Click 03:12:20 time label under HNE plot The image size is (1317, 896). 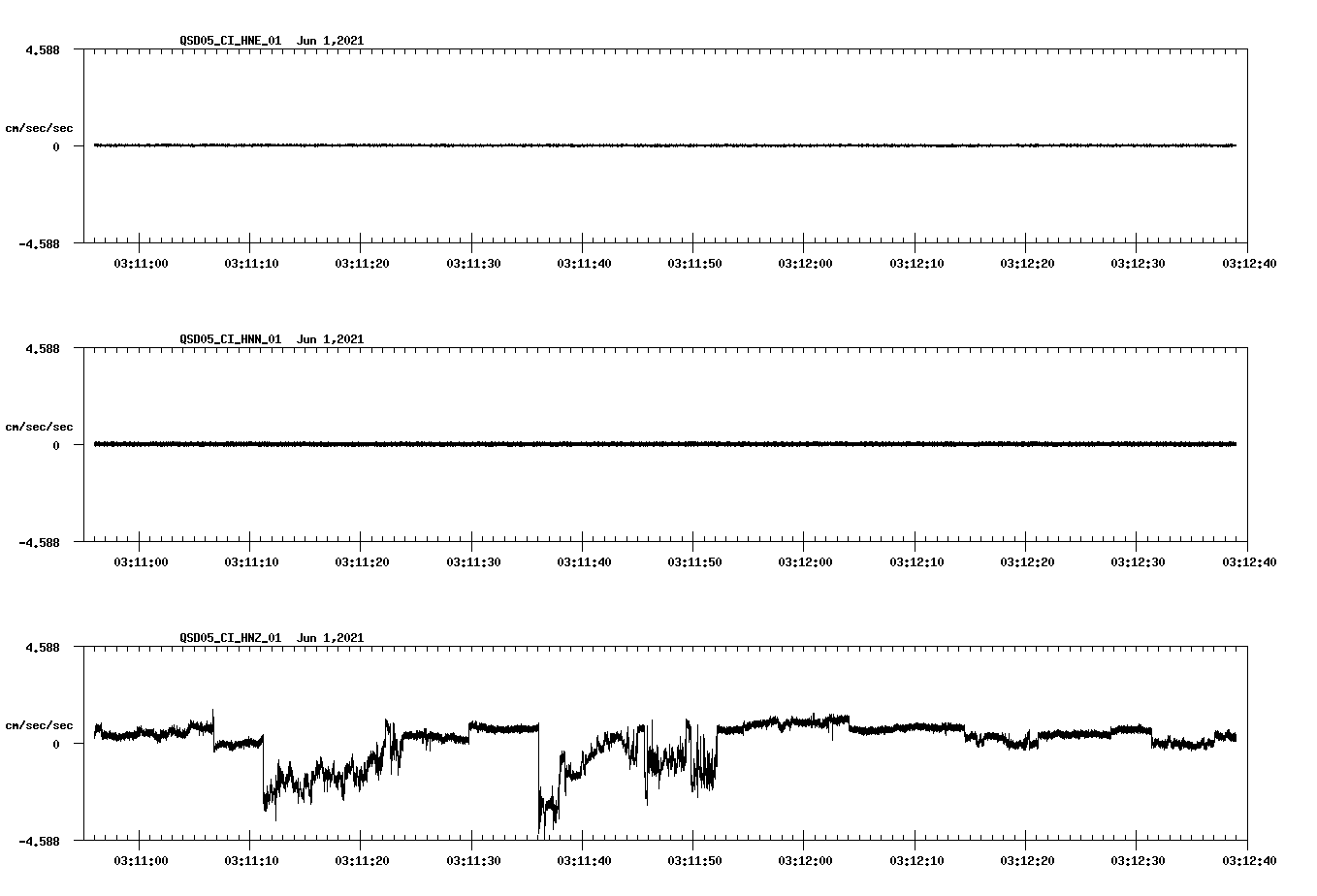pos(1027,263)
